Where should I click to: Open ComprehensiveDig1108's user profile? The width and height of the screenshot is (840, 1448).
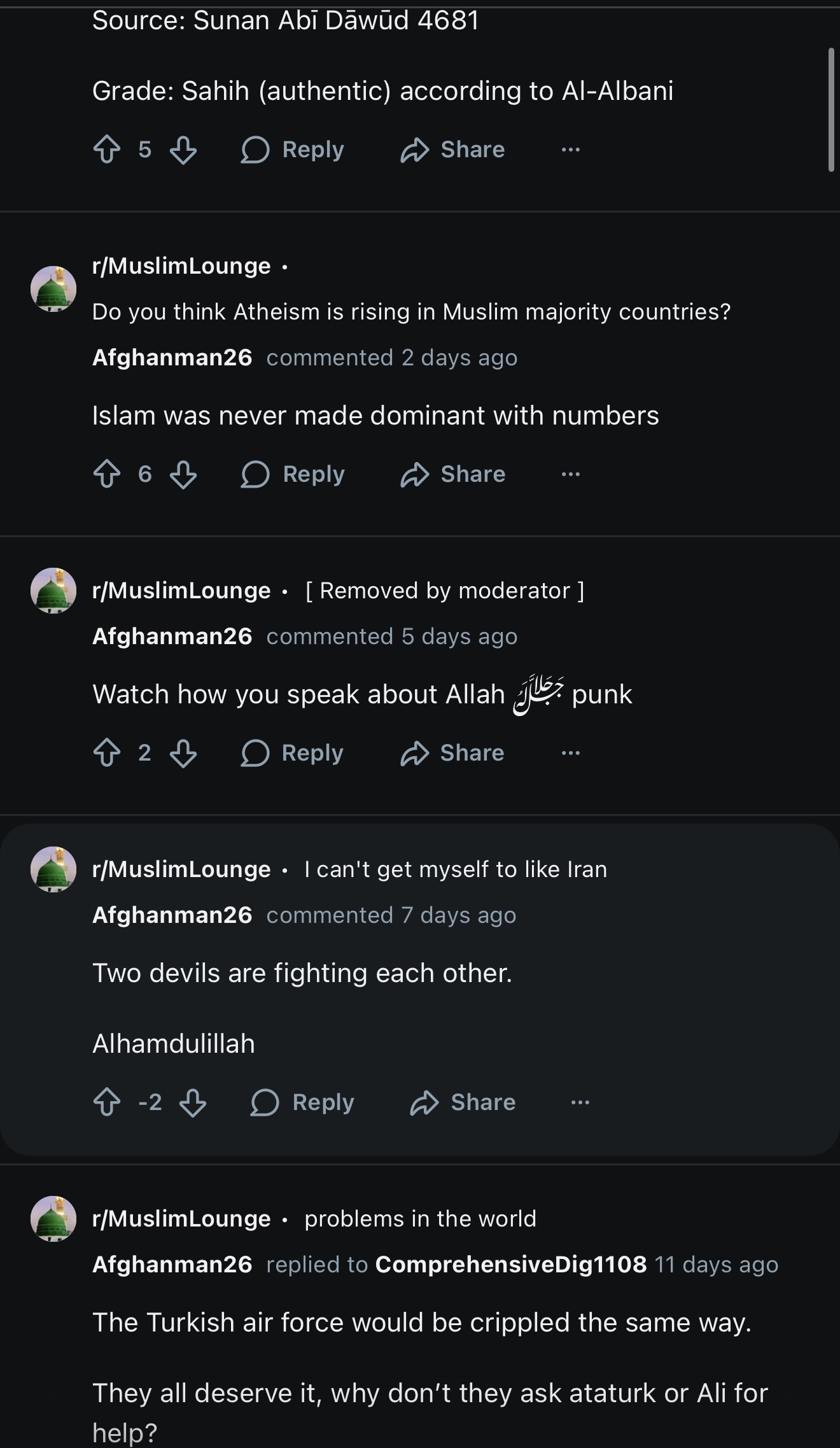point(511,1264)
